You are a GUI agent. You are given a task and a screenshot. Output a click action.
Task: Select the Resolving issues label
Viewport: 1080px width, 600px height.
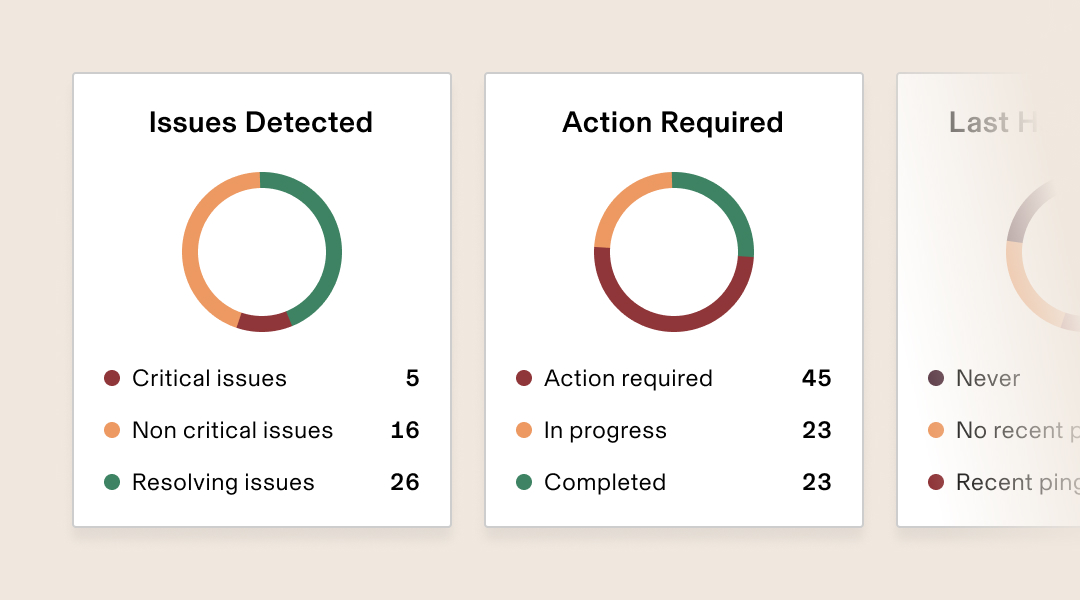(223, 482)
